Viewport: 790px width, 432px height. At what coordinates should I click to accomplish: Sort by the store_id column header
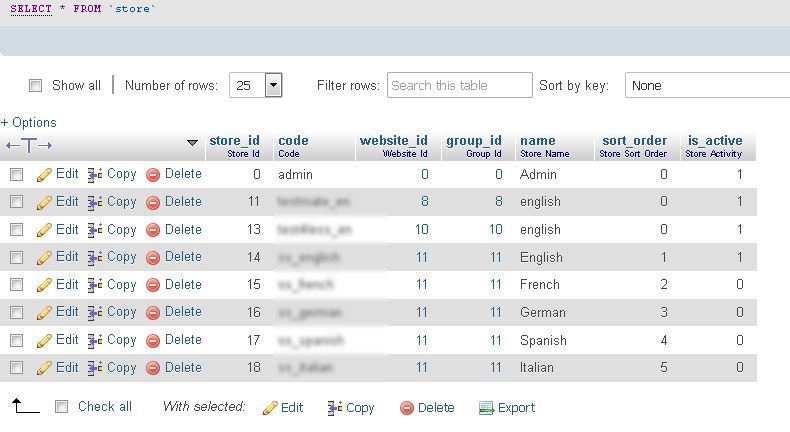234,140
